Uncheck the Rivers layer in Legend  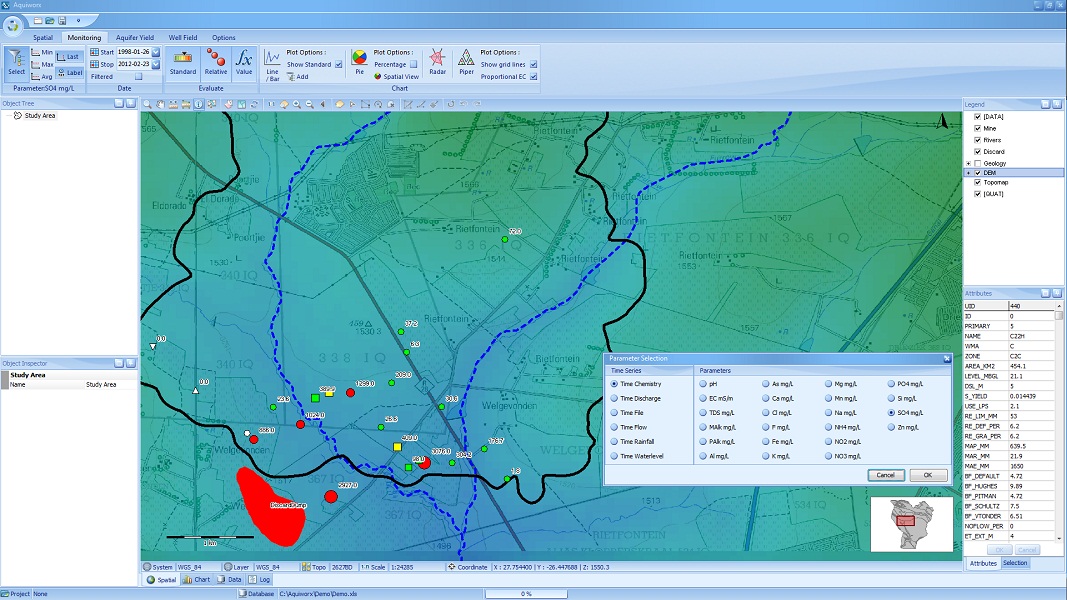[x=978, y=140]
